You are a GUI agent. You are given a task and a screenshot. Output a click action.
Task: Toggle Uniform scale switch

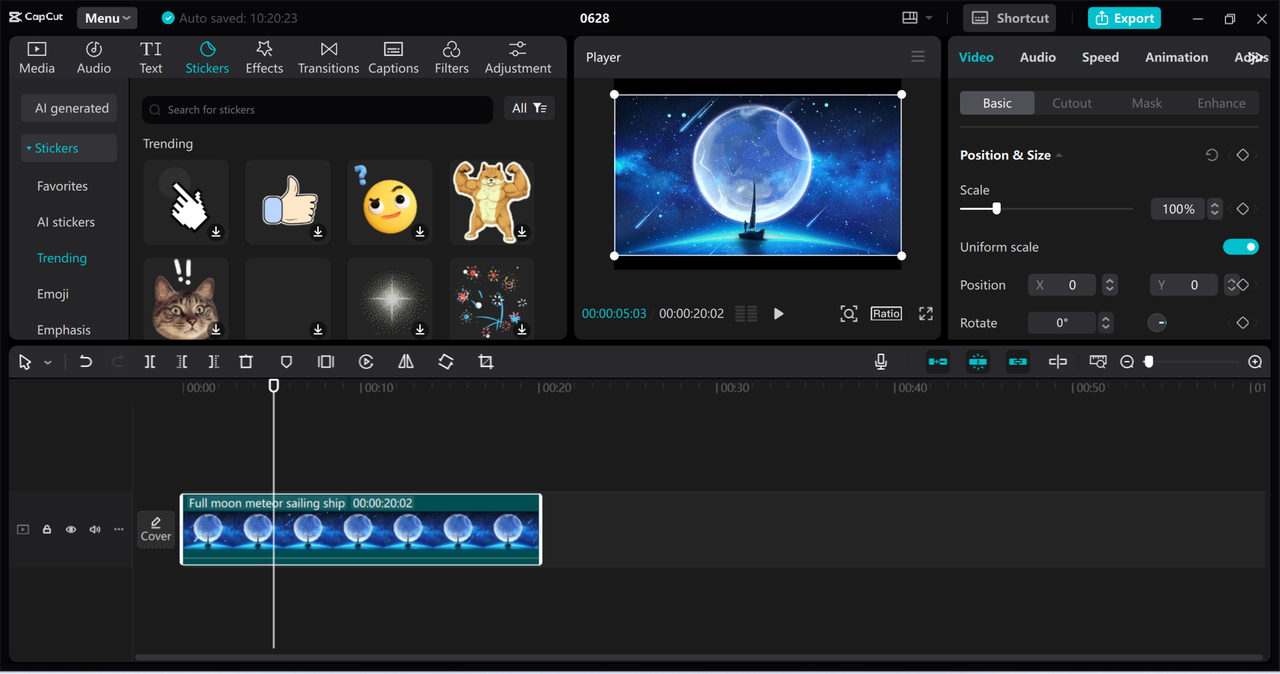[x=1241, y=247]
